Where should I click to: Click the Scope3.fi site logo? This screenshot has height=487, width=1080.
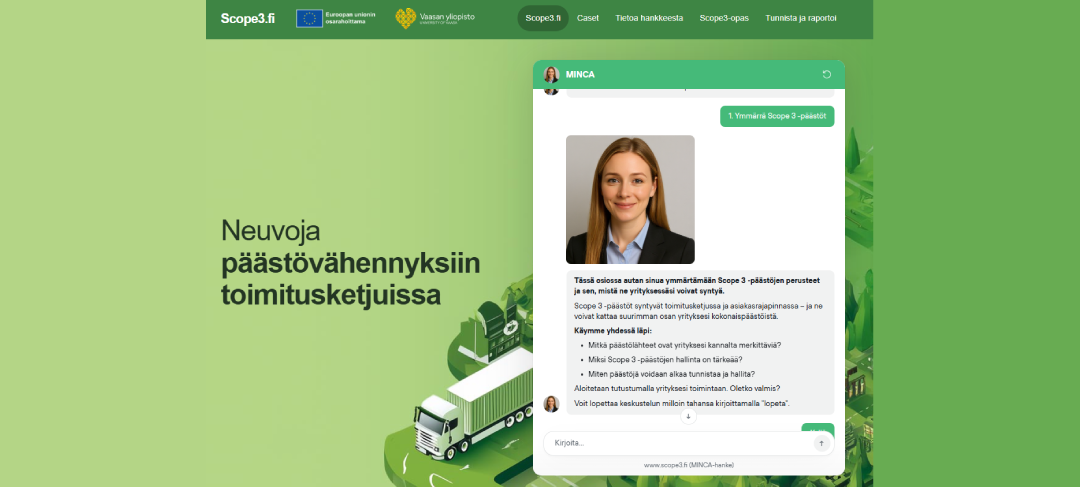[247, 18]
